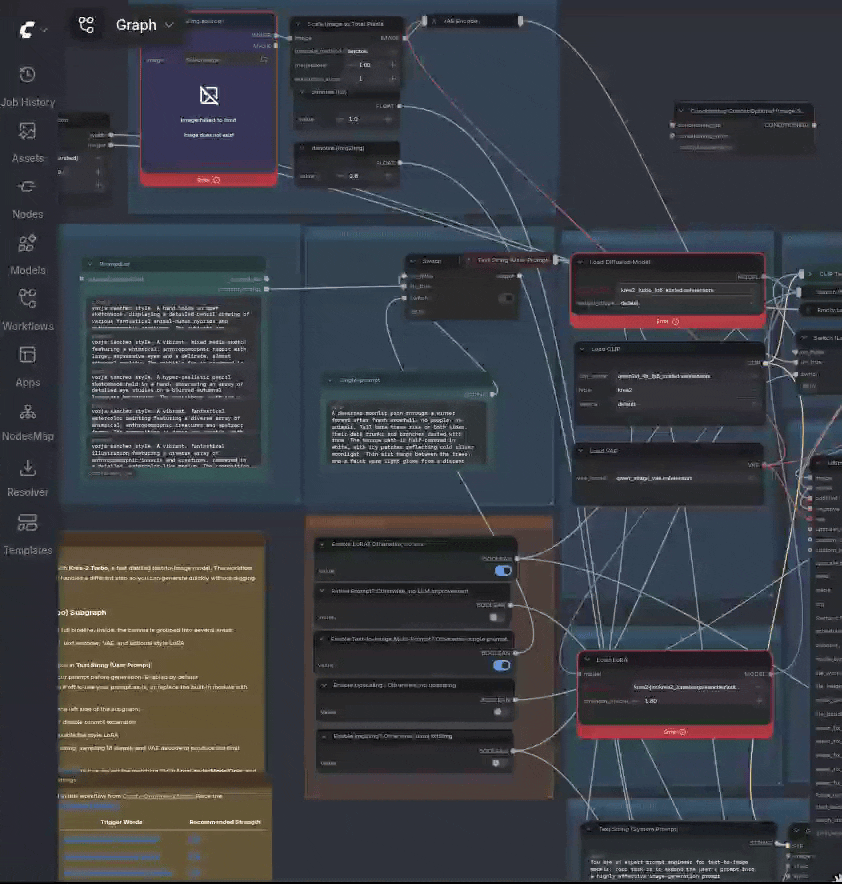
Task: Click the app logo in top-left corner
Action: (27, 29)
